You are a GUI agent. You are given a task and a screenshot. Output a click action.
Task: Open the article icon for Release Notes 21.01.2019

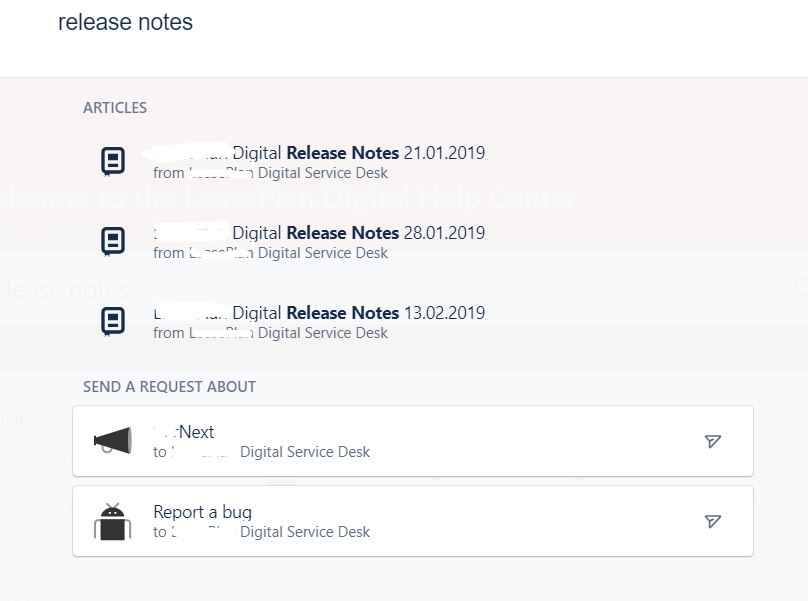113,161
